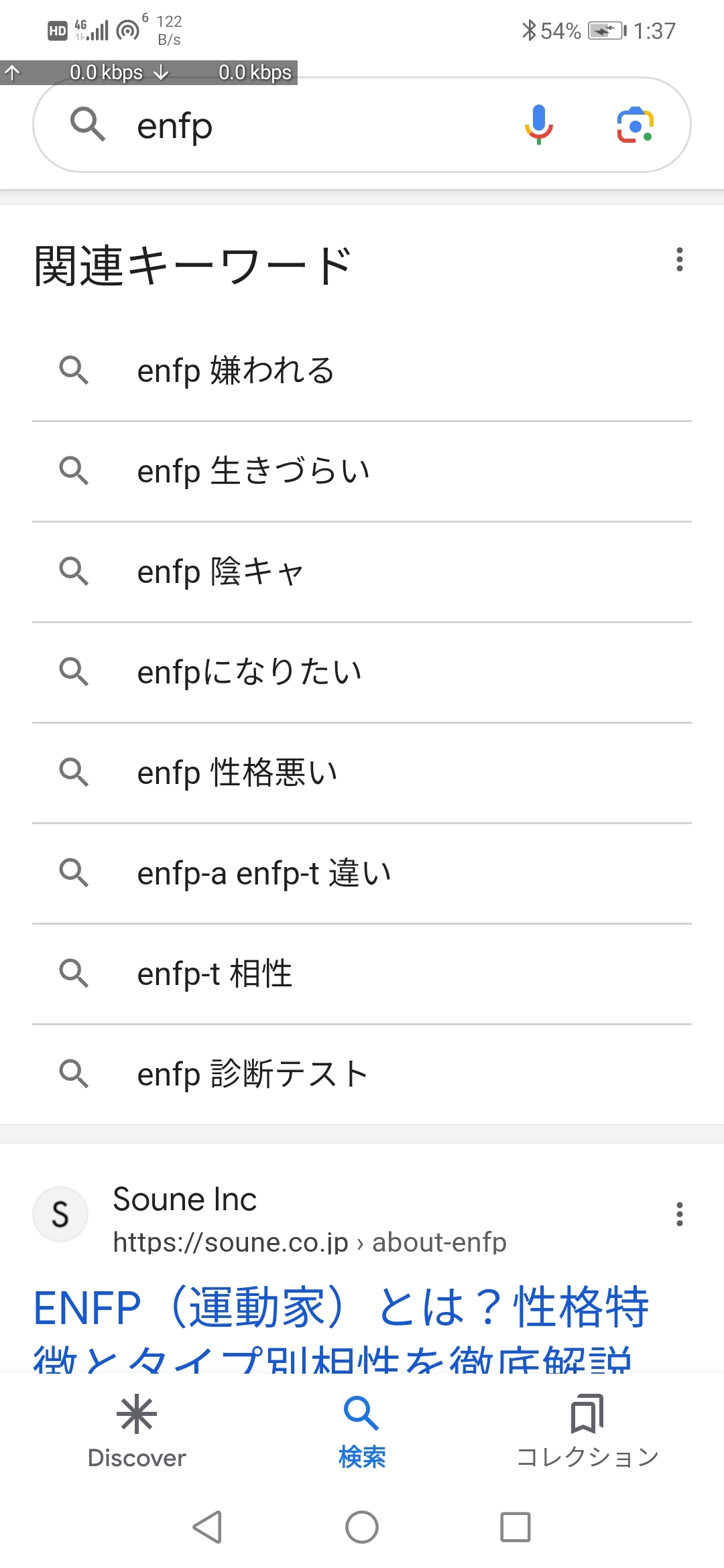Screen dimensions: 724x1568
Task: Open Google Lens camera search
Action: tap(634, 125)
